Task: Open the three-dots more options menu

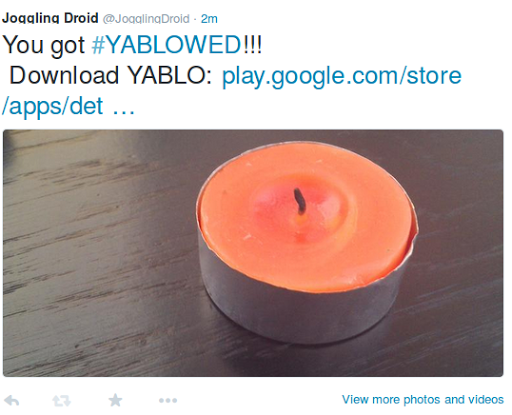Action: point(168,400)
